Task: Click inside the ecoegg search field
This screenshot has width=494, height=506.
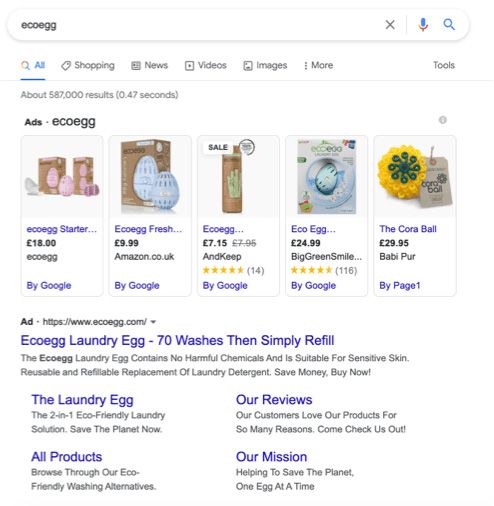Action: [200, 25]
